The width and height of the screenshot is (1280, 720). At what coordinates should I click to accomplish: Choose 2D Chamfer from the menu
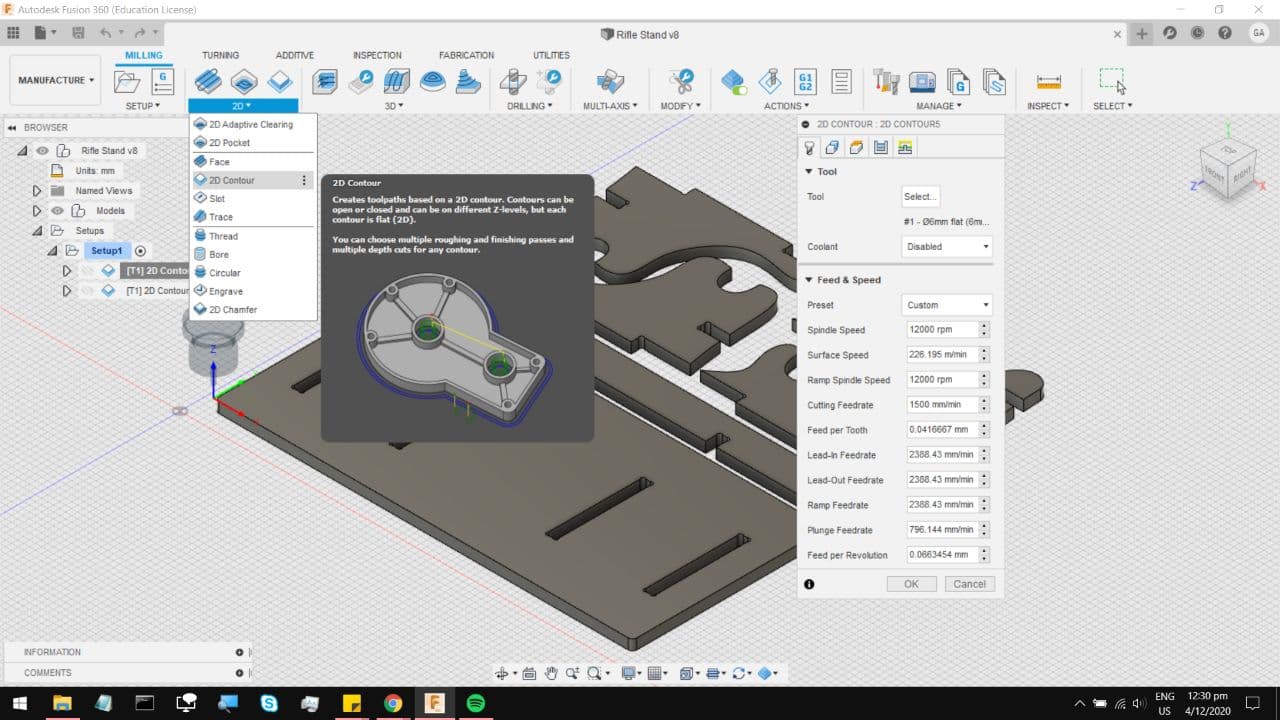coord(253,310)
